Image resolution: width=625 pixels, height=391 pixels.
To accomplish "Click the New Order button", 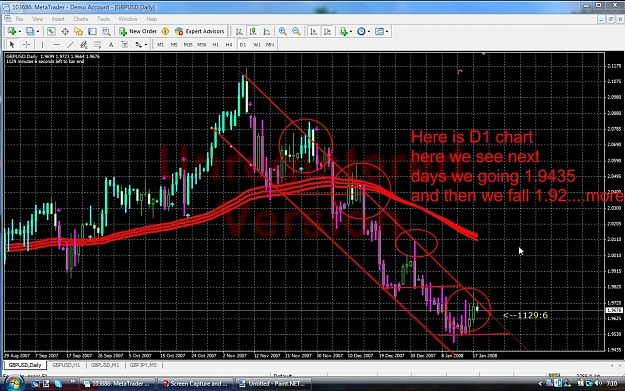I will (138, 31).
